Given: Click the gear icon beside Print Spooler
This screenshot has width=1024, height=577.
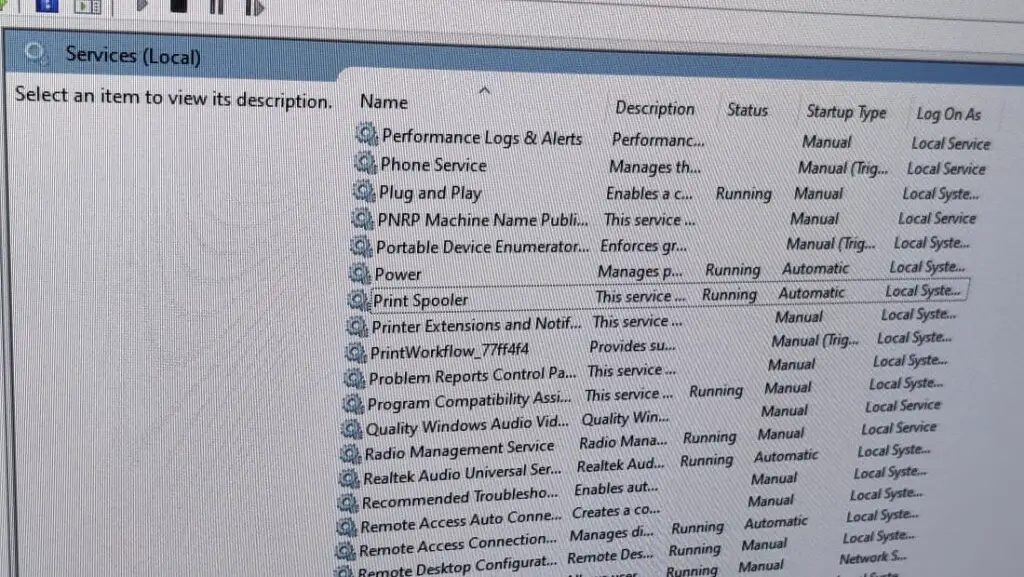Looking at the screenshot, I should point(358,298).
